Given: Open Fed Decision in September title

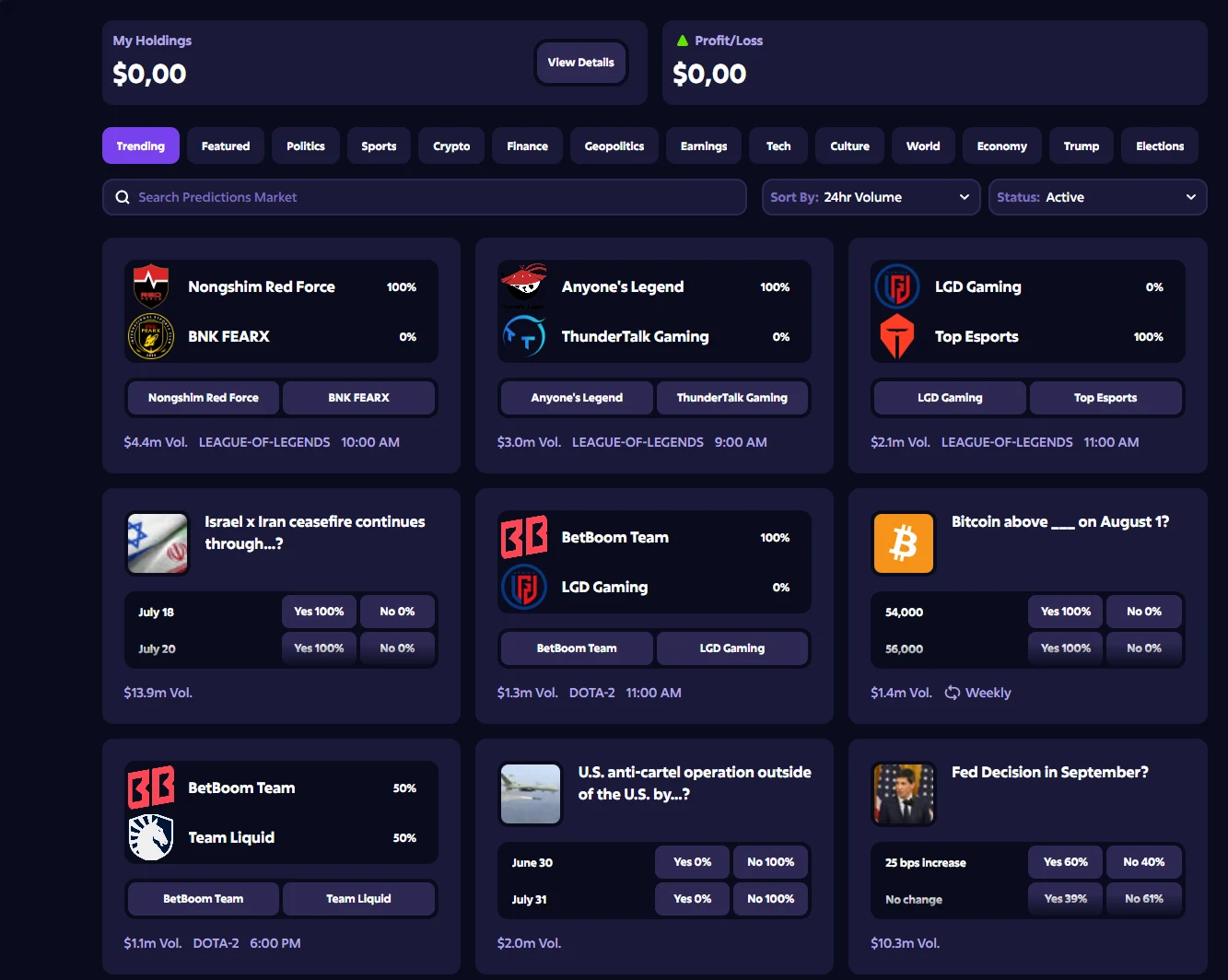Looking at the screenshot, I should [1050, 772].
